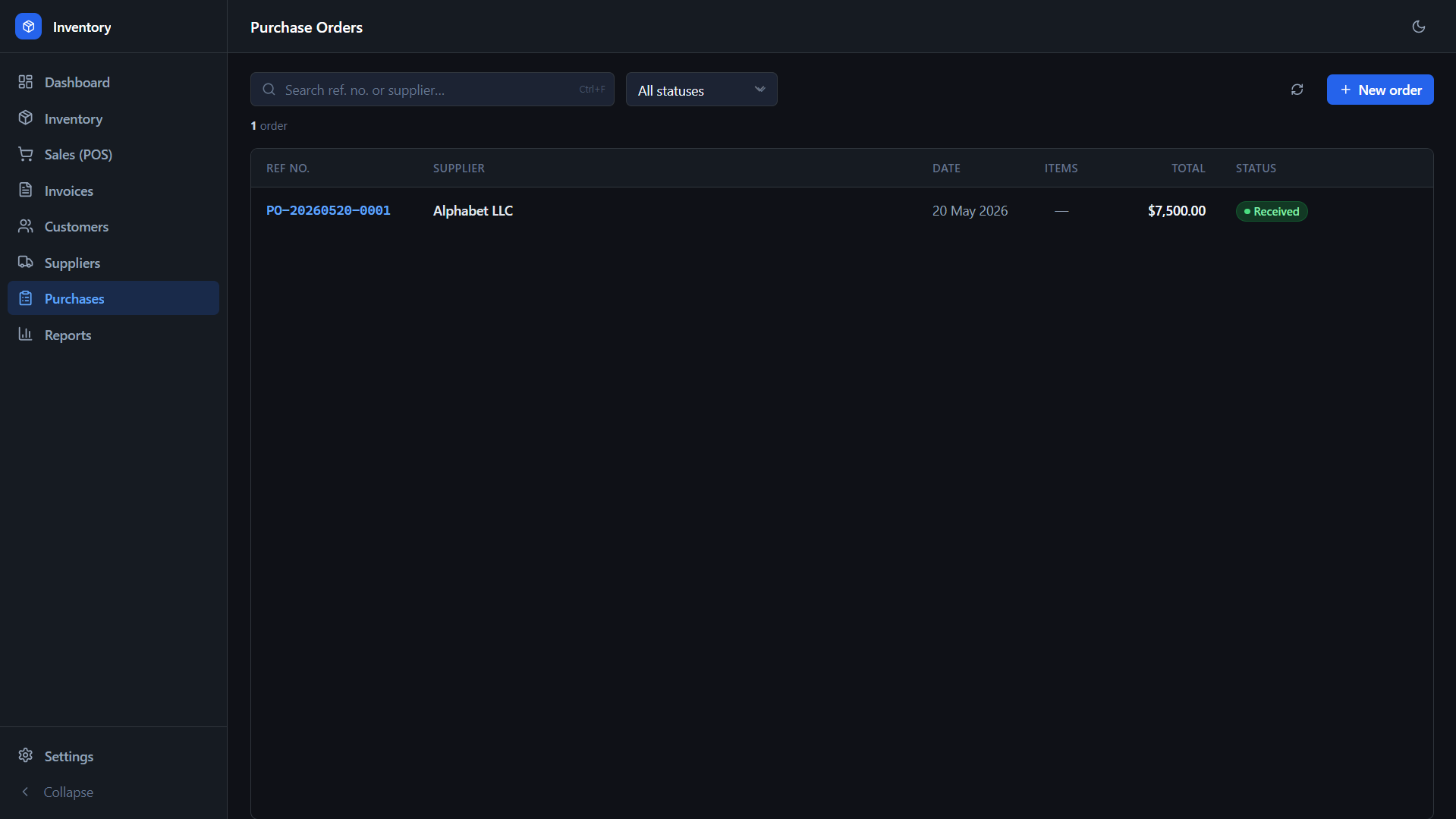
Task: Click the Purchases clipboard icon
Action: coord(26,298)
